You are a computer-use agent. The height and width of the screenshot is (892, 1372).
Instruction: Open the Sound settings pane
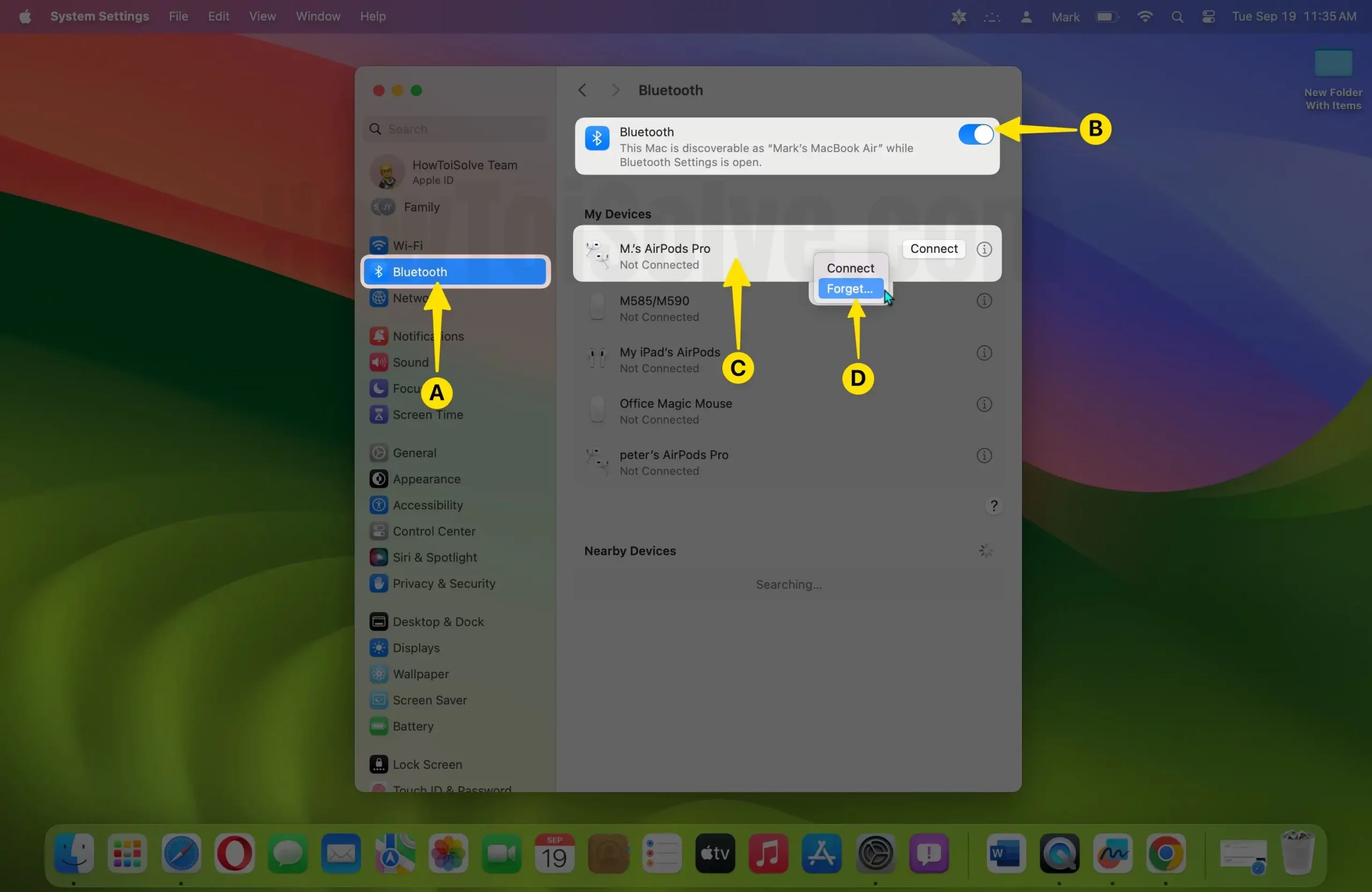pos(411,363)
